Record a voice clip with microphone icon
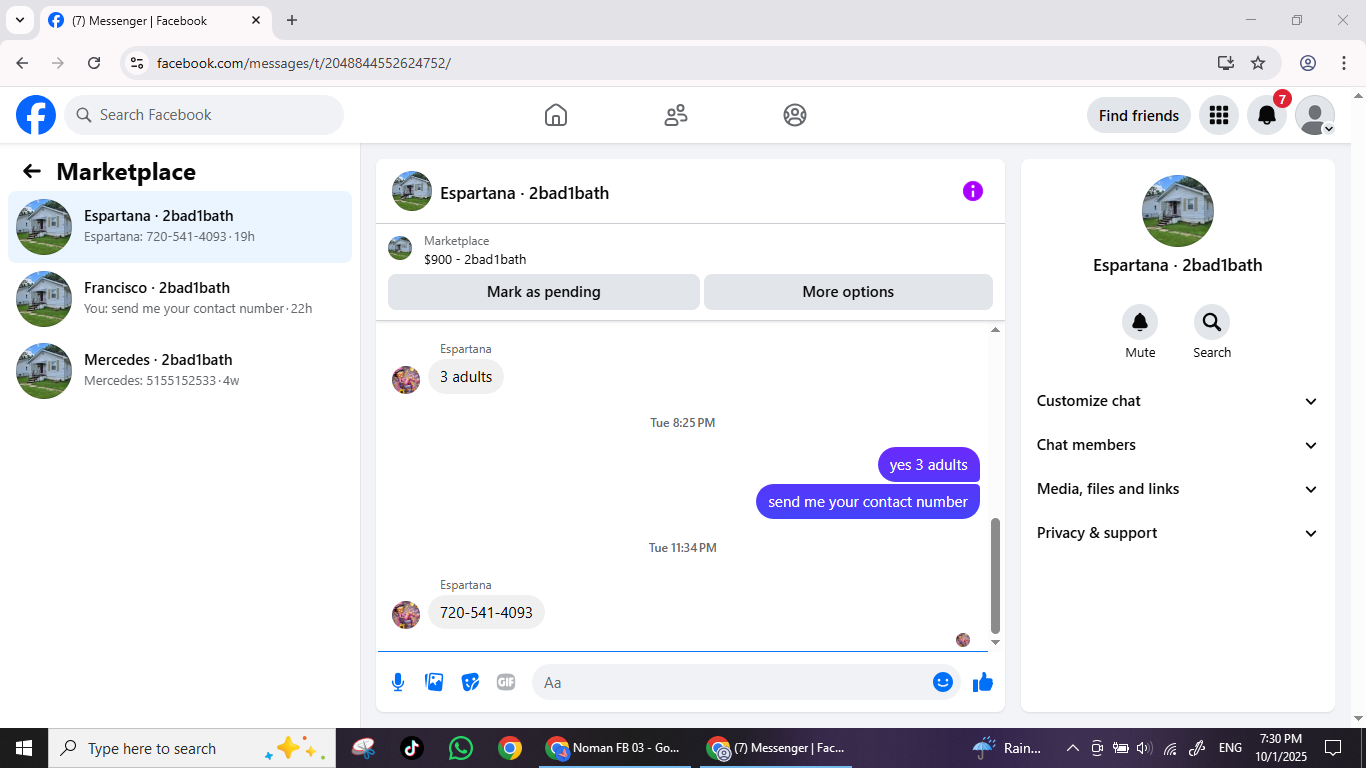This screenshot has width=1366, height=768. pos(398,682)
